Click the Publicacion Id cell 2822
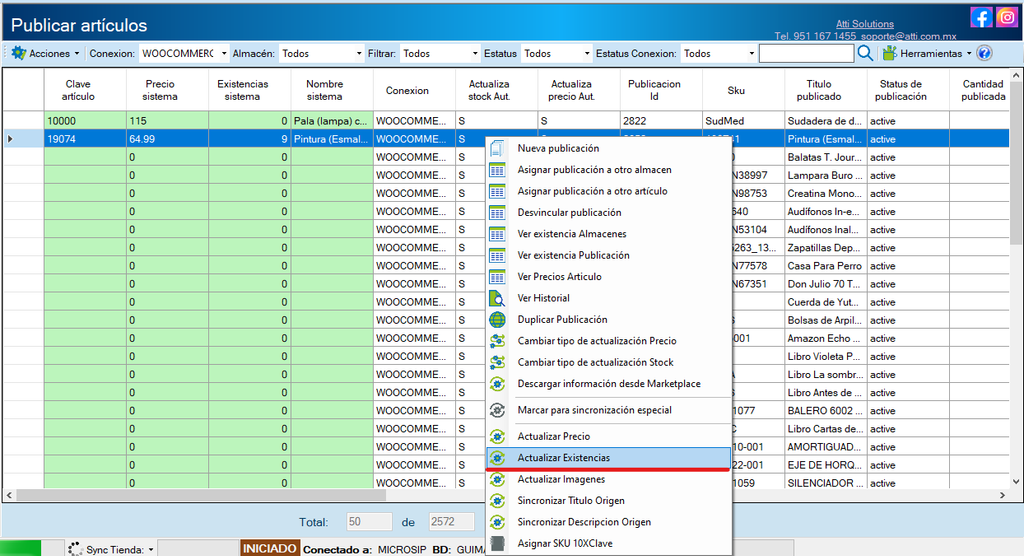This screenshot has height=556, width=1024. tap(661, 121)
